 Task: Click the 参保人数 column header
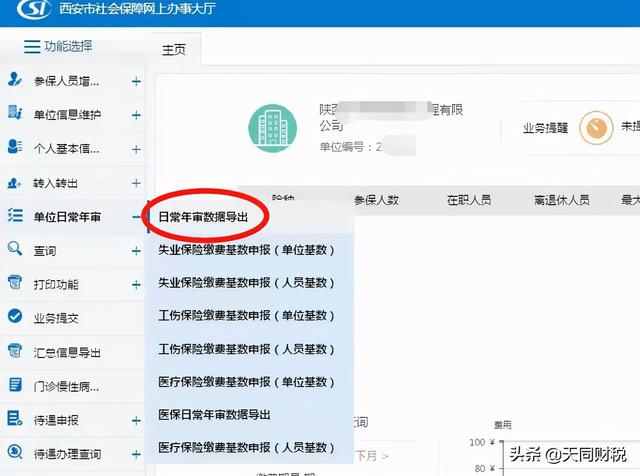tap(376, 200)
